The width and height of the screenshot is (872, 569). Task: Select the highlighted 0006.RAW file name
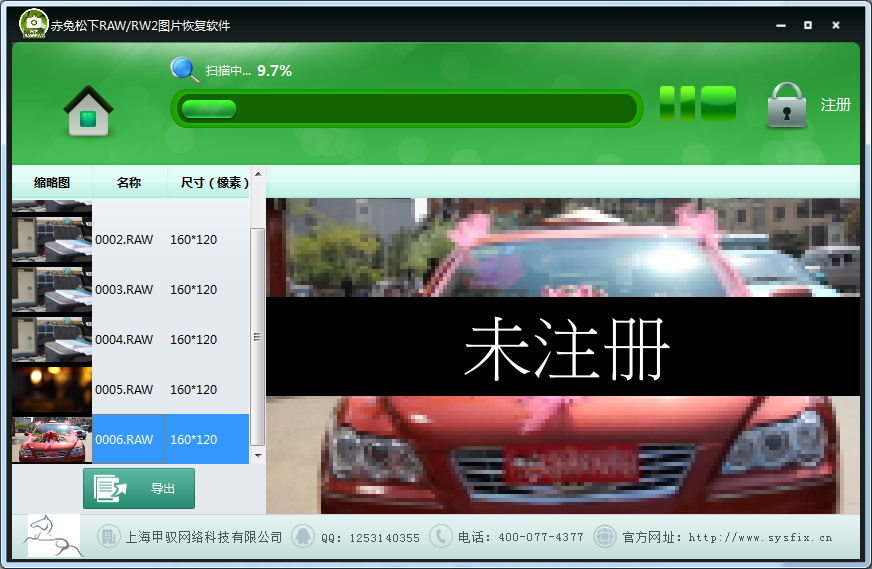124,439
